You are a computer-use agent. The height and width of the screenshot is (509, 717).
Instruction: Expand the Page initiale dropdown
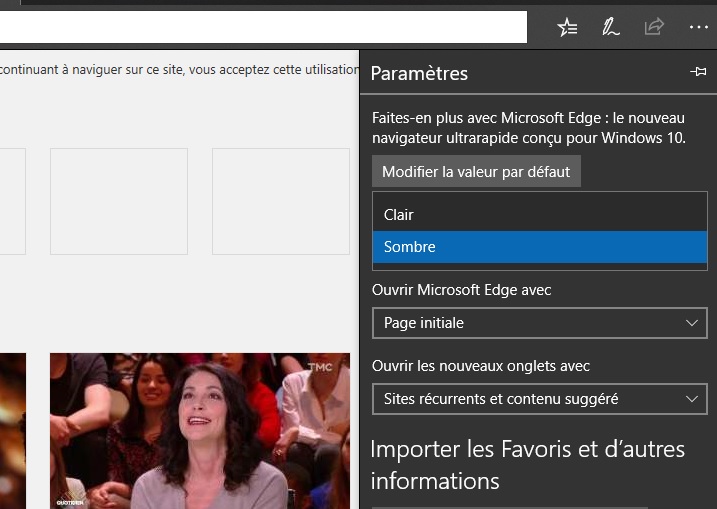(x=540, y=323)
